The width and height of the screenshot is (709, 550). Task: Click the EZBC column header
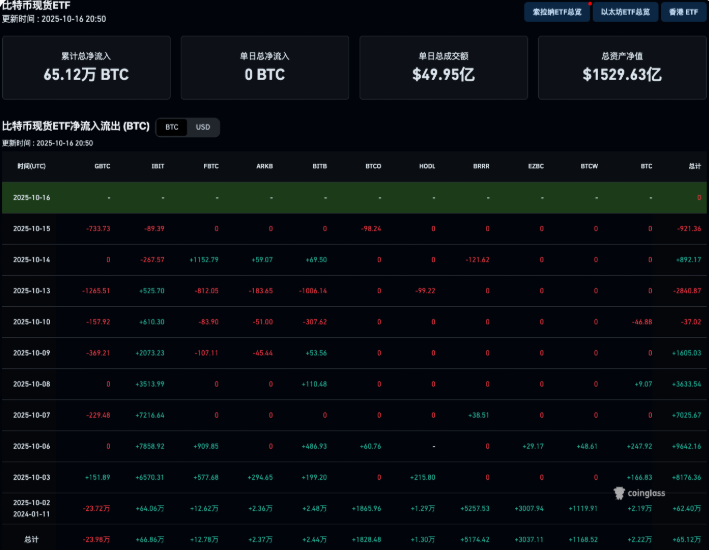pos(536,166)
